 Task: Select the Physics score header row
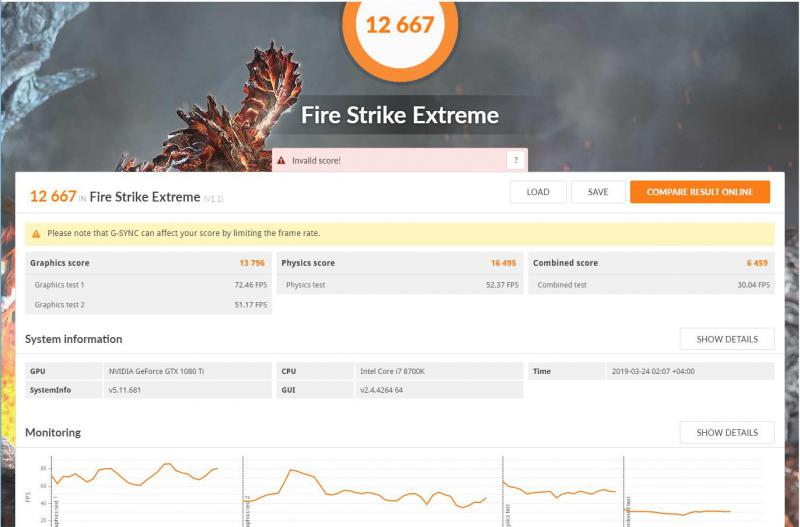399,263
